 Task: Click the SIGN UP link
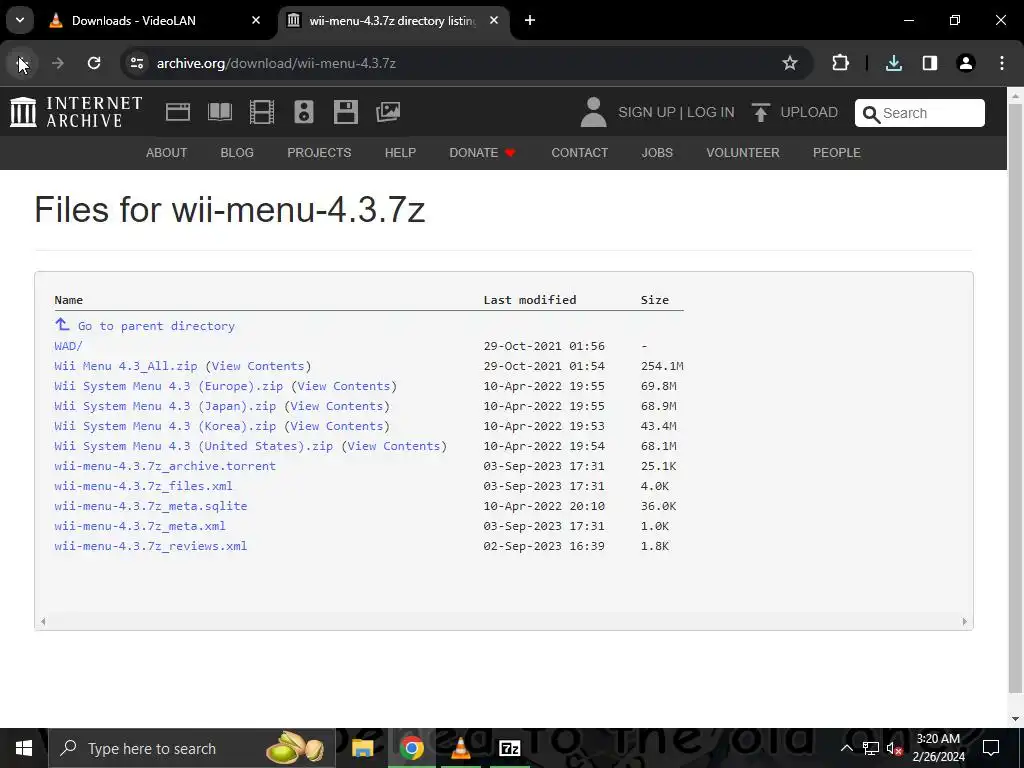647,112
